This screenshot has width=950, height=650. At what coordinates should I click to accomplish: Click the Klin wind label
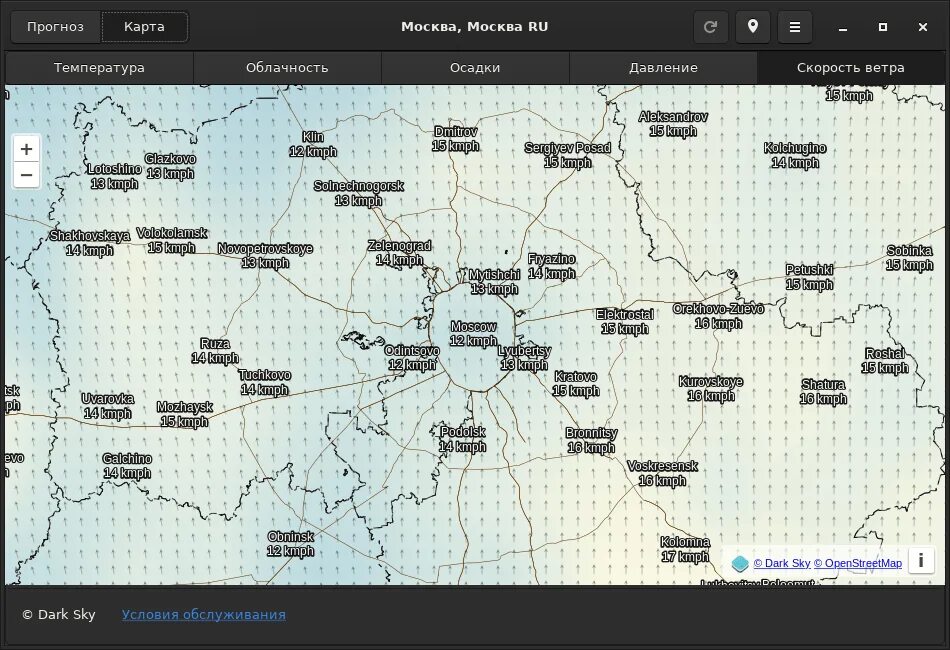click(x=313, y=144)
